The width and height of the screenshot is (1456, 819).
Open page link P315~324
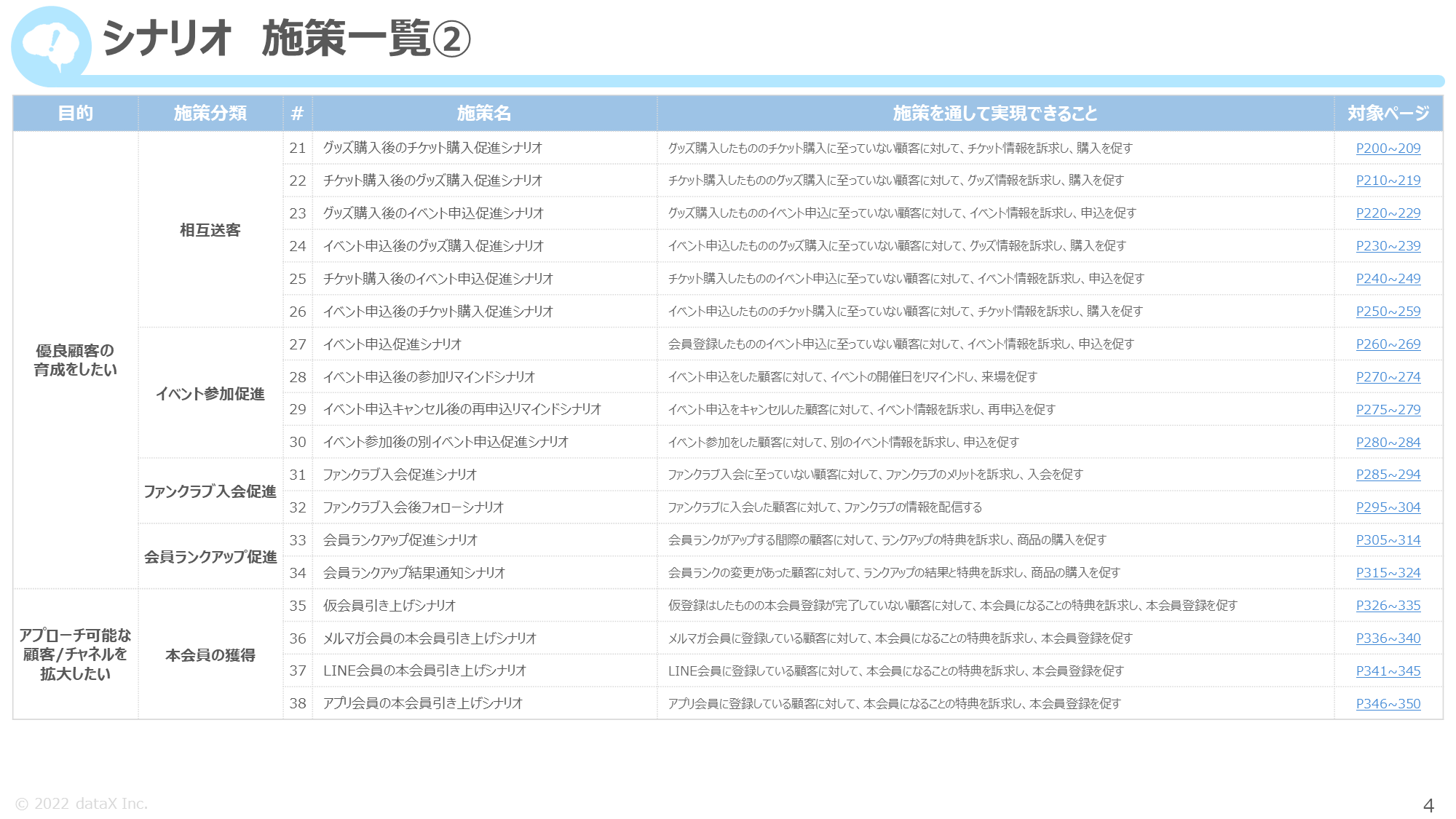(x=1388, y=573)
